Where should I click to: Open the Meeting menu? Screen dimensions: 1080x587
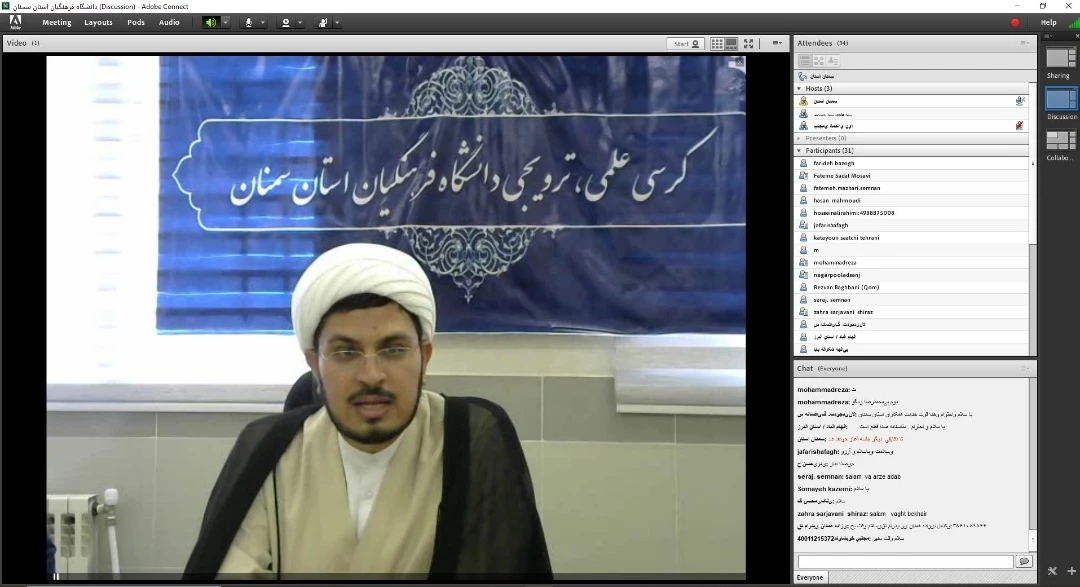[56, 22]
